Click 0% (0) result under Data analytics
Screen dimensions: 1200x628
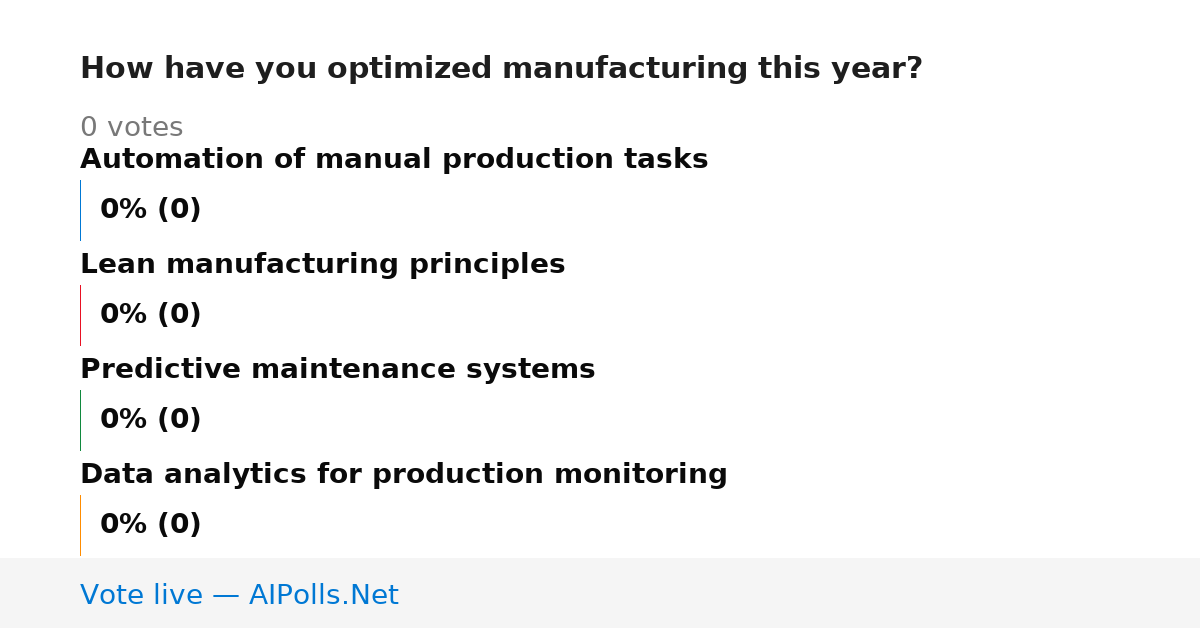click(x=151, y=525)
